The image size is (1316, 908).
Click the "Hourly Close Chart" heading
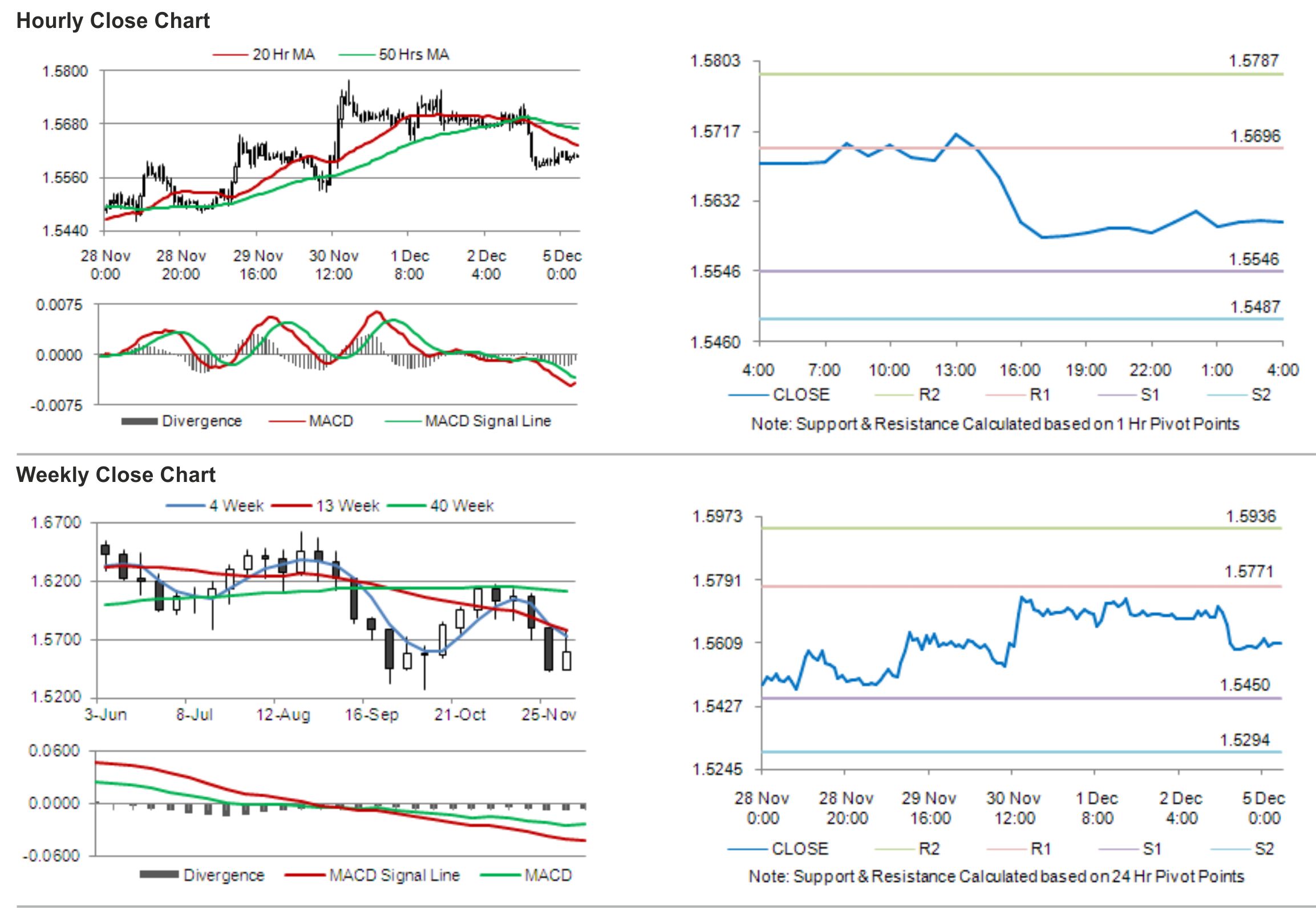113,21
